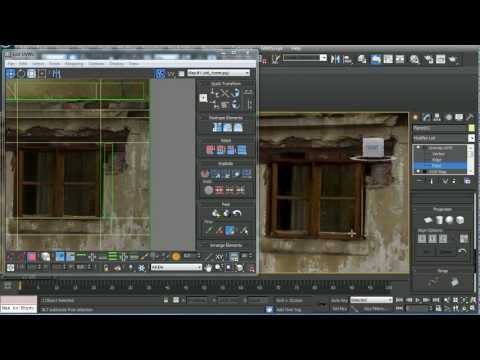Switch to the Create command panel tab

(x=415, y=117)
